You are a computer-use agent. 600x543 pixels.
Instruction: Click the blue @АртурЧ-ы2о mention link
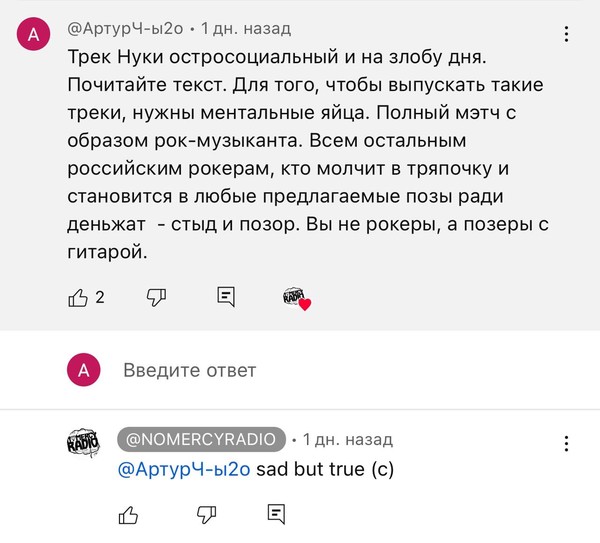click(184, 469)
